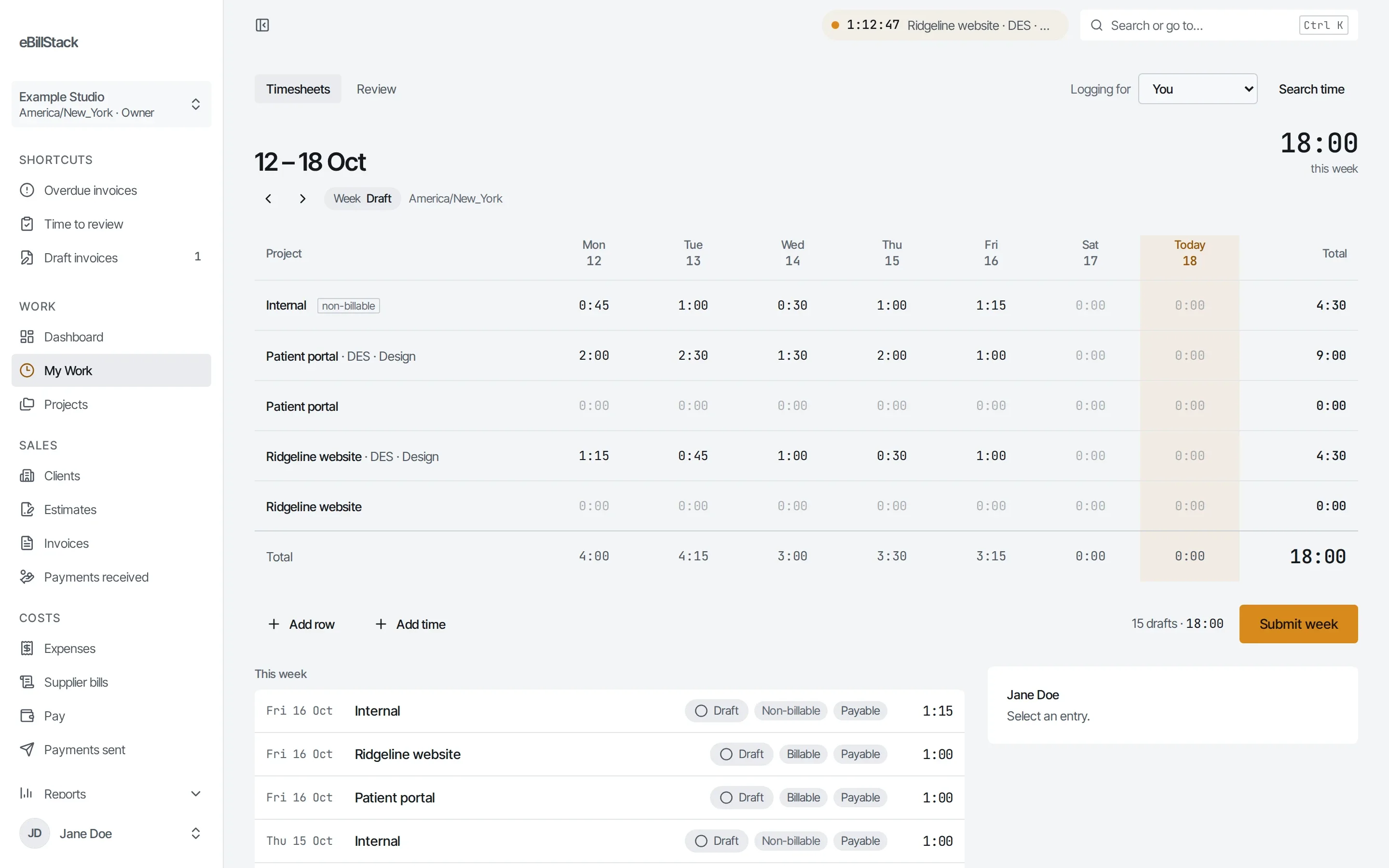Viewport: 1389px width, 868px height.
Task: Click the Dashboard grid icon
Action: point(27,337)
